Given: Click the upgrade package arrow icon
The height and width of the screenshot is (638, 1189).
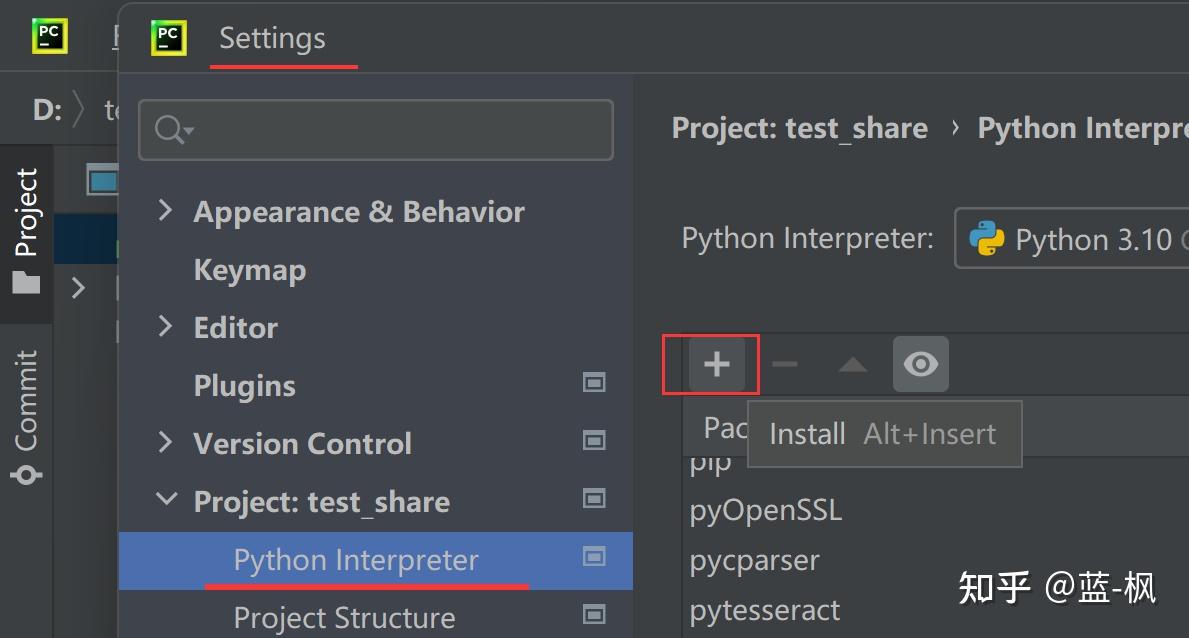Looking at the screenshot, I should pyautogui.click(x=851, y=364).
